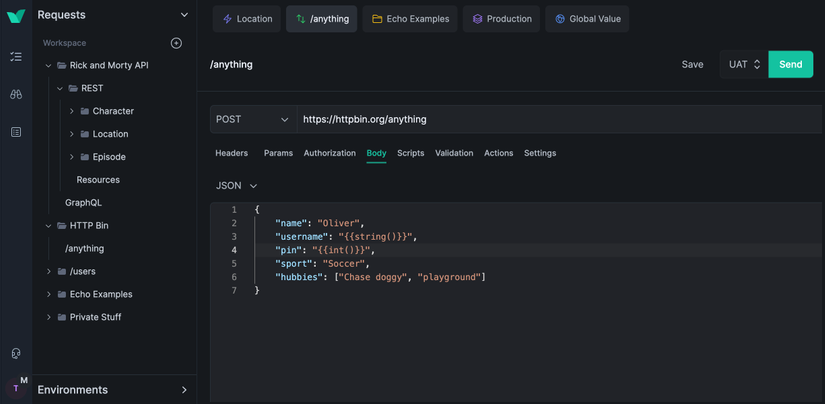Viewport: 825px width, 404px height.
Task: Open the UAT environment selector
Action: (x=743, y=64)
